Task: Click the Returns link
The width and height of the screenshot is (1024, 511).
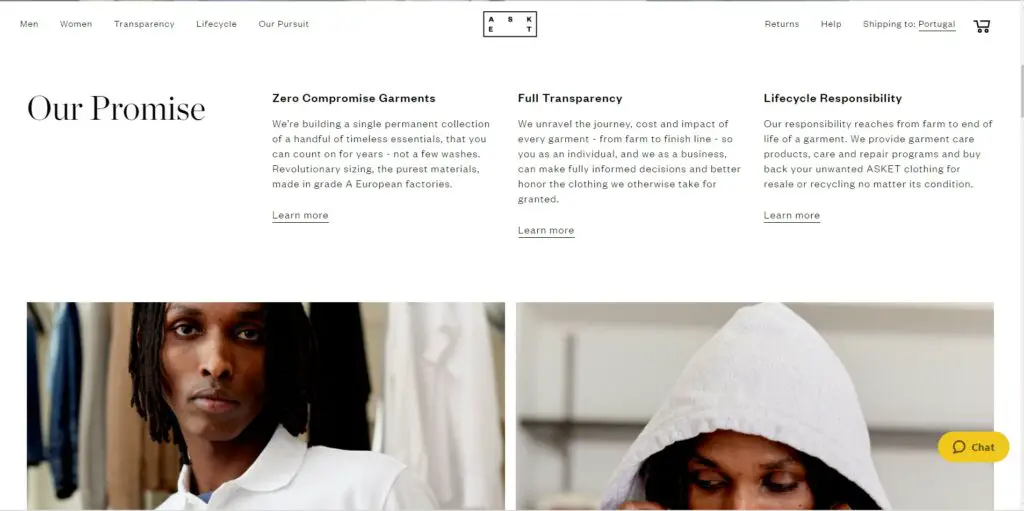Action: [x=782, y=24]
